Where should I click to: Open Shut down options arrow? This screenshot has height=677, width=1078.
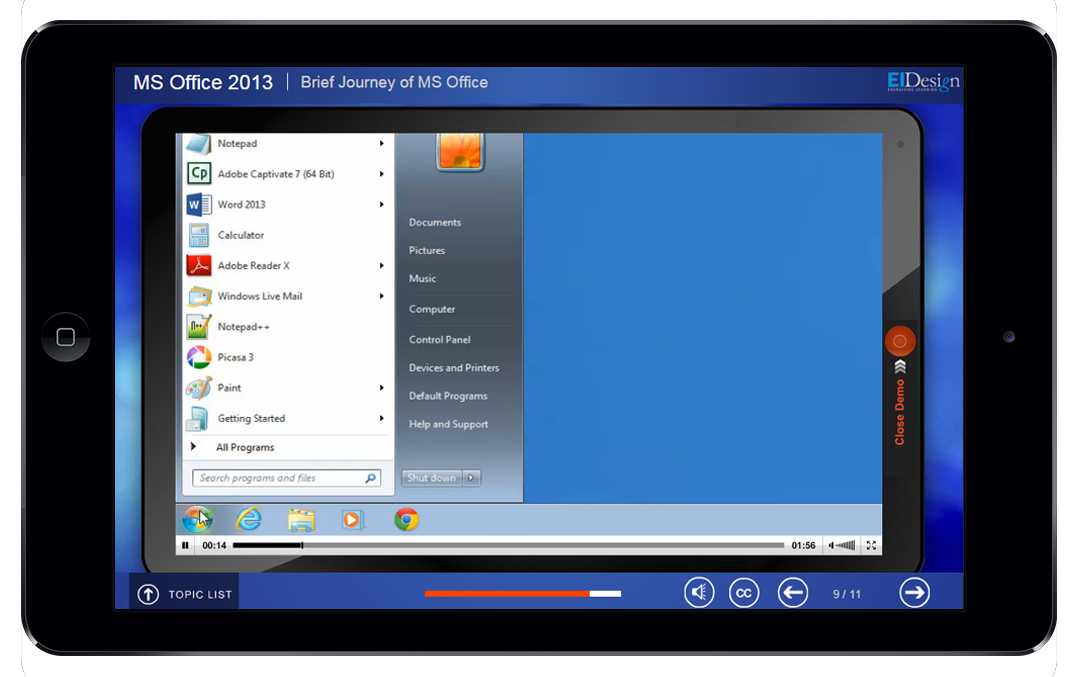pyautogui.click(x=472, y=478)
